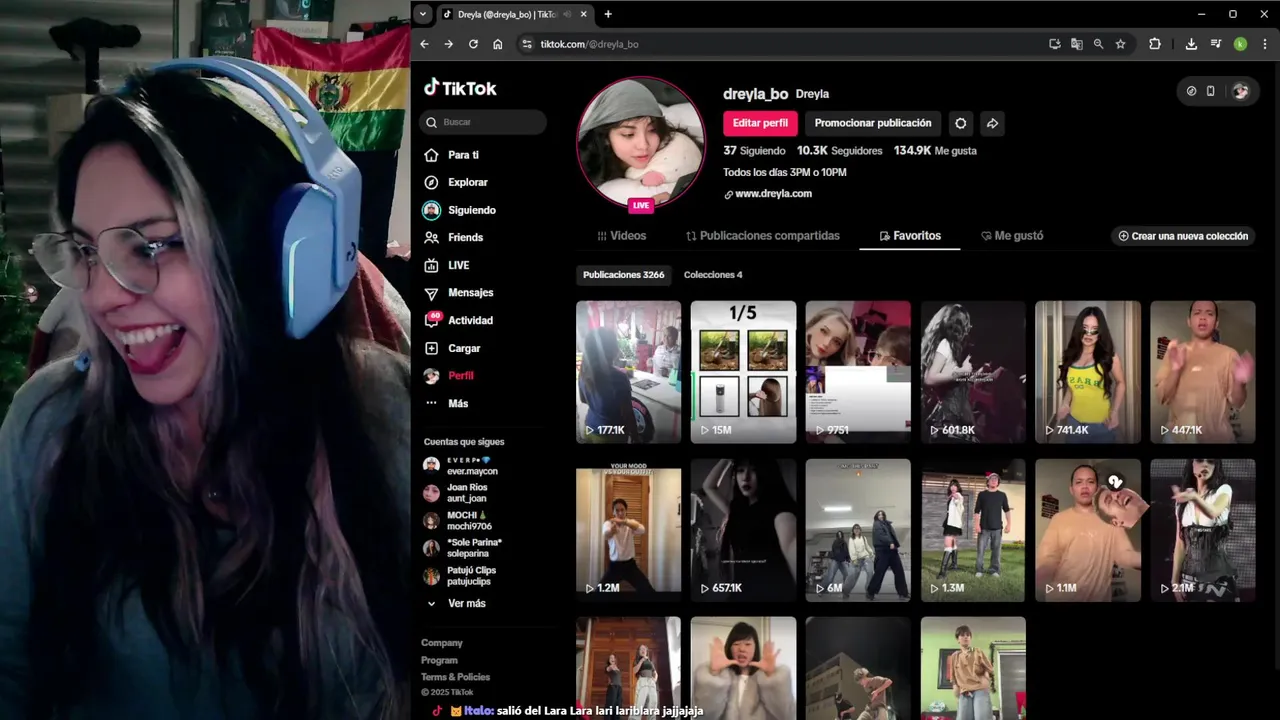The width and height of the screenshot is (1280, 720).
Task: Open site information icon in address bar
Action: tap(527, 44)
